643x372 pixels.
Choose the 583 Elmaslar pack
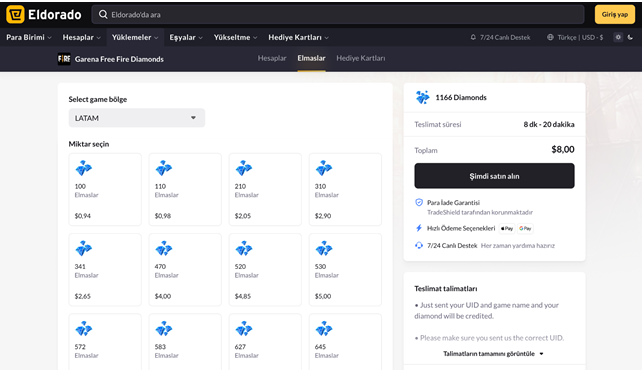point(185,342)
